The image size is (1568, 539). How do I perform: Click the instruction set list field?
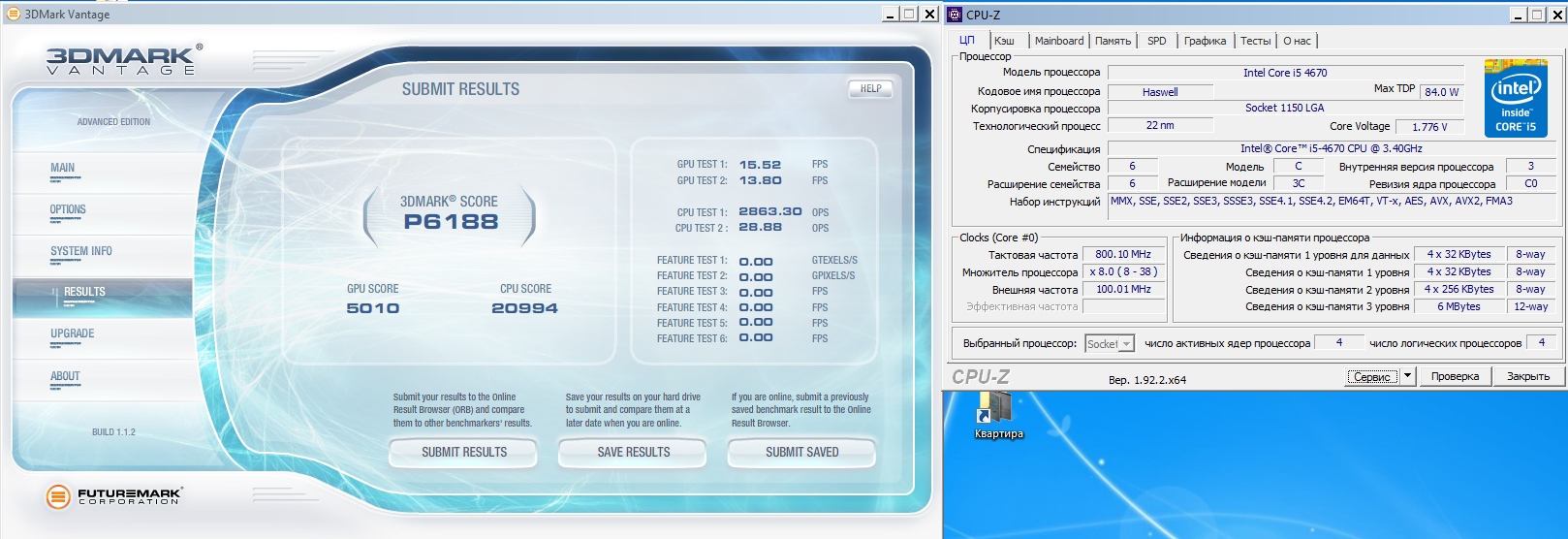pos(1333,206)
